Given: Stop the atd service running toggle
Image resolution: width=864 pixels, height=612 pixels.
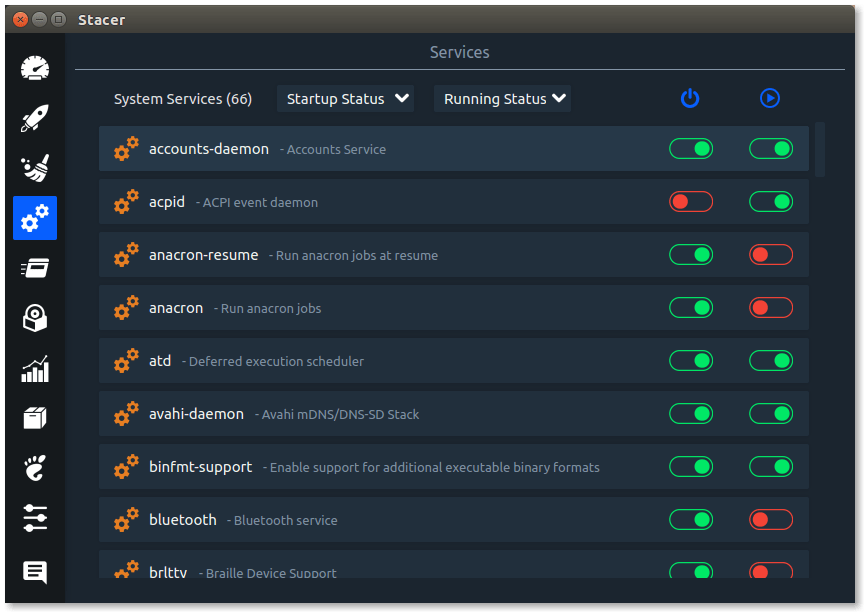Looking at the screenshot, I should 770,361.
